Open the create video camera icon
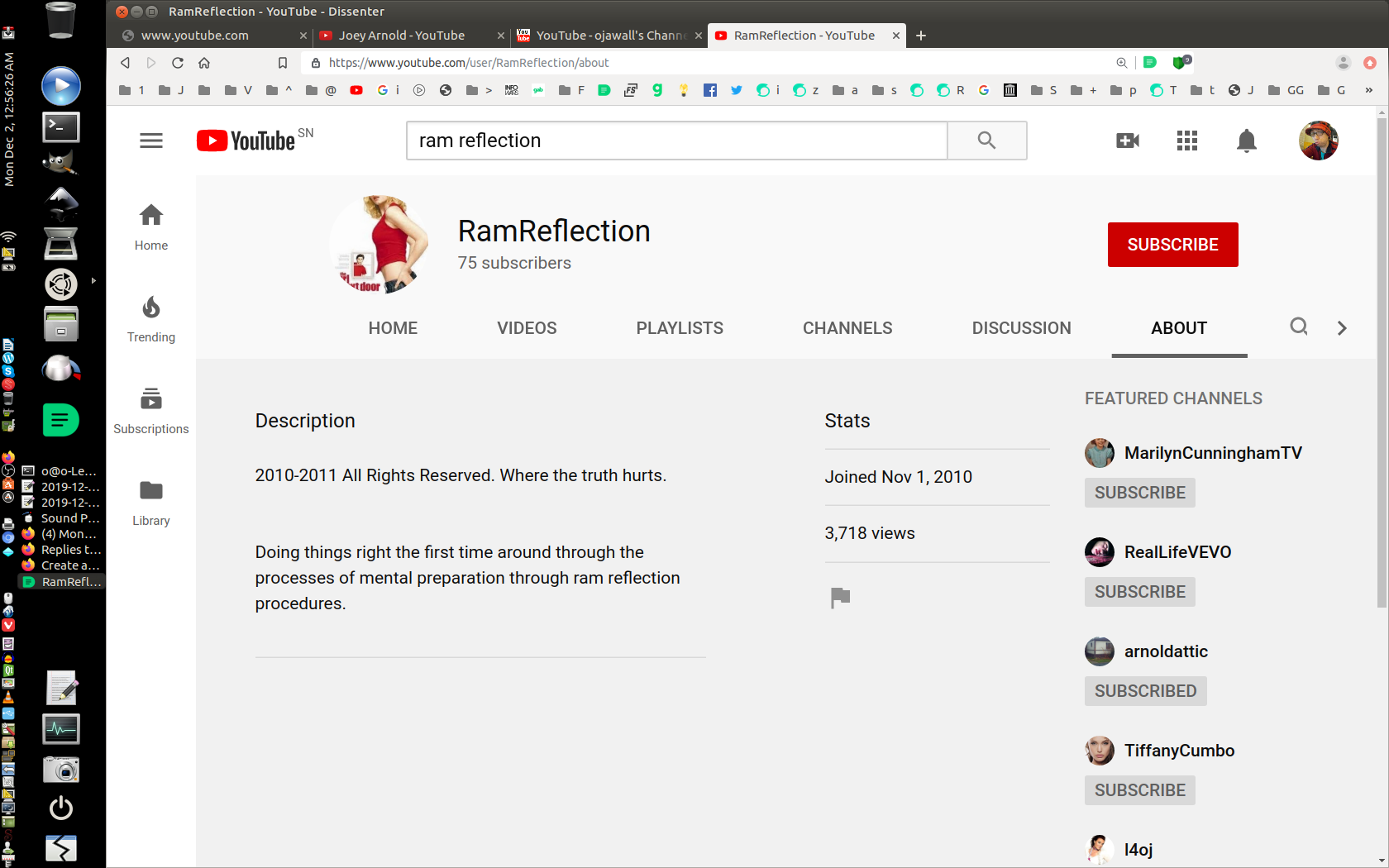1389x868 pixels. click(1128, 141)
